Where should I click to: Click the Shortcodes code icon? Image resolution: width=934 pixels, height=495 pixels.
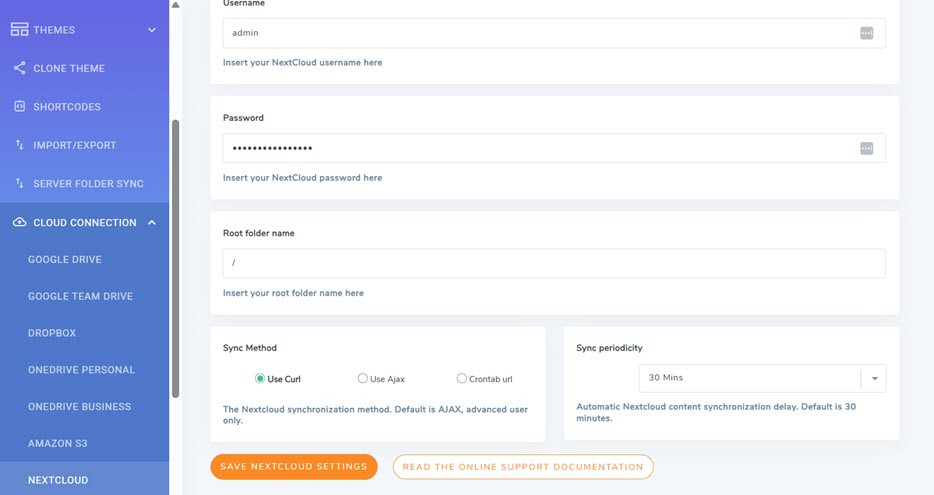(x=19, y=106)
